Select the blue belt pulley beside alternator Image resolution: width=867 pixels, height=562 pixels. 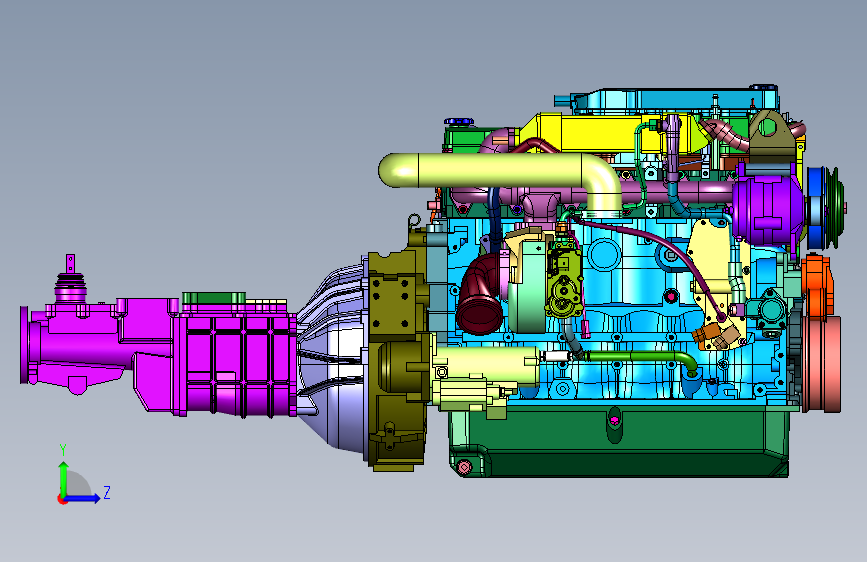pos(817,207)
